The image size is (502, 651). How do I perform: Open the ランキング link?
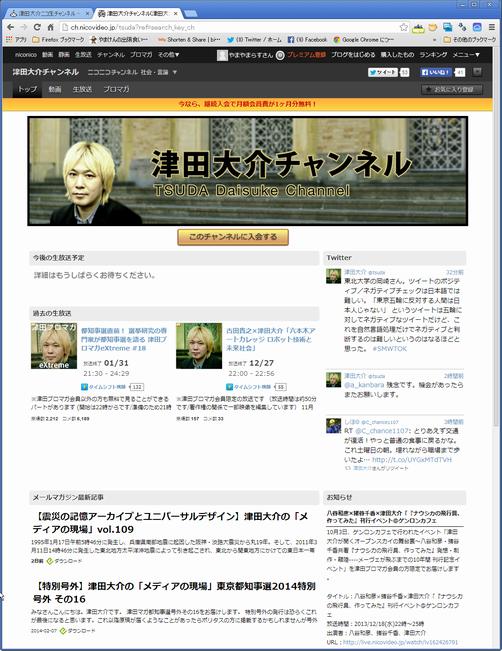click(433, 54)
